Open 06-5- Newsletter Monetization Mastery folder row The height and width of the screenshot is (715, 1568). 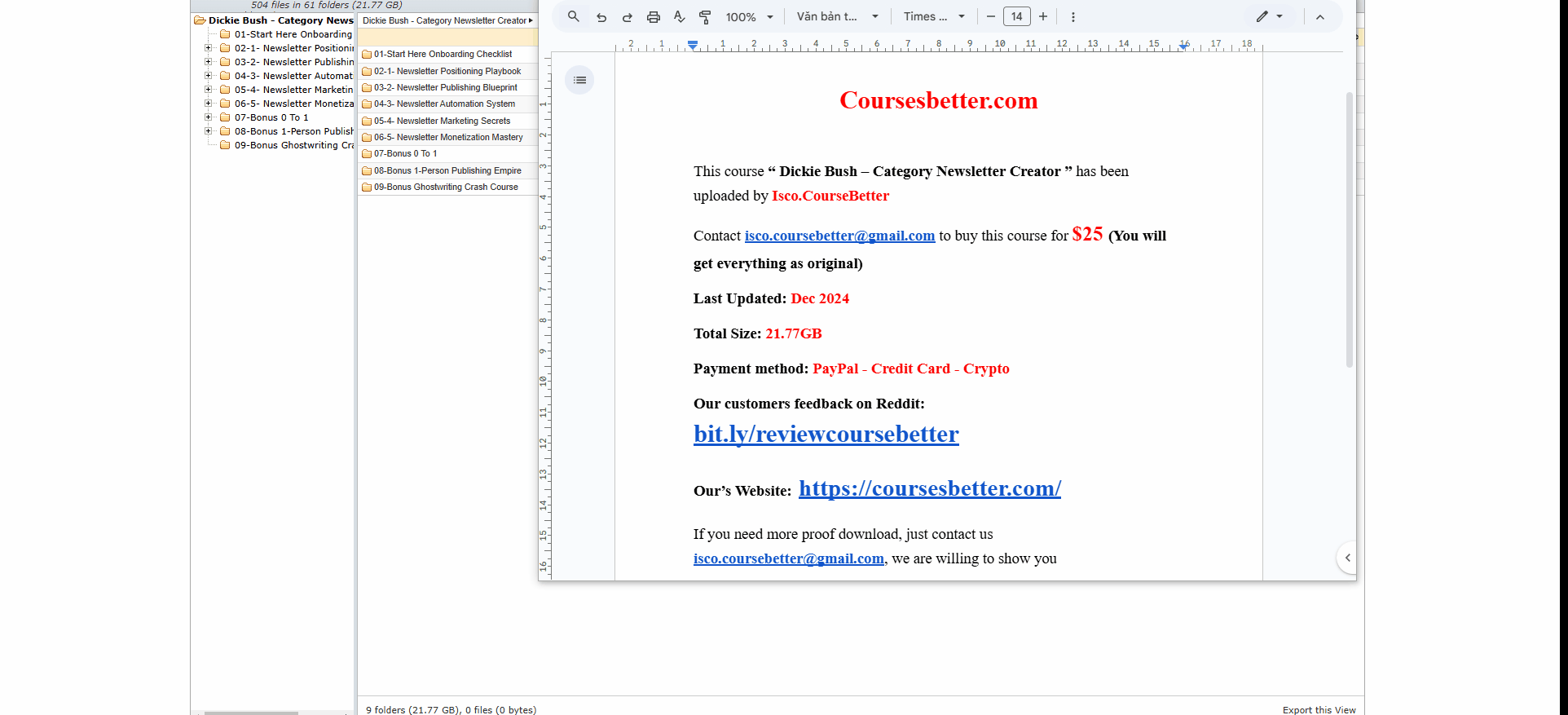[x=447, y=137]
